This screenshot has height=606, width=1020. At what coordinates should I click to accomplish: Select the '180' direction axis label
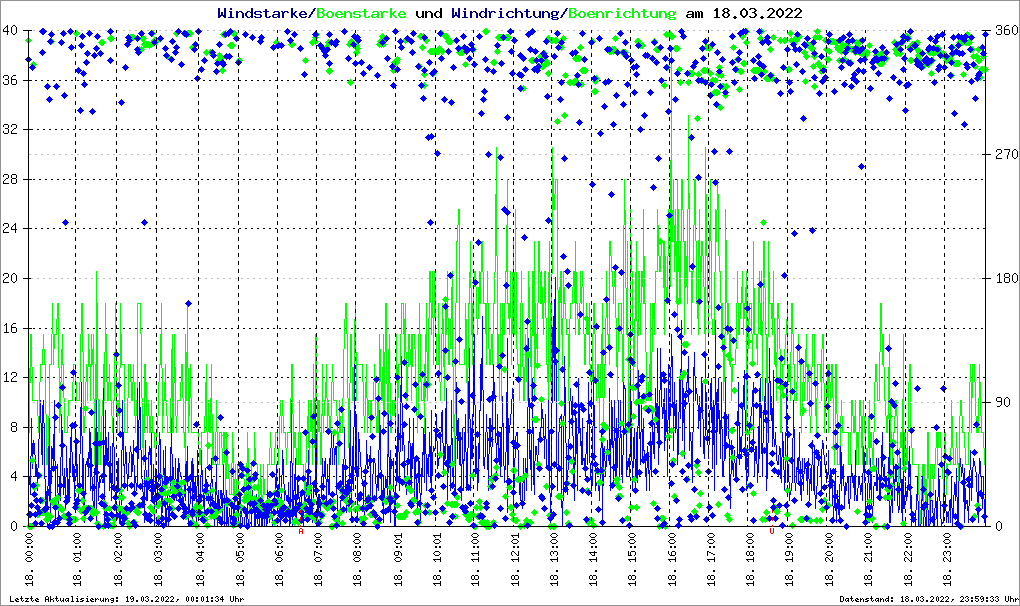click(x=1001, y=278)
